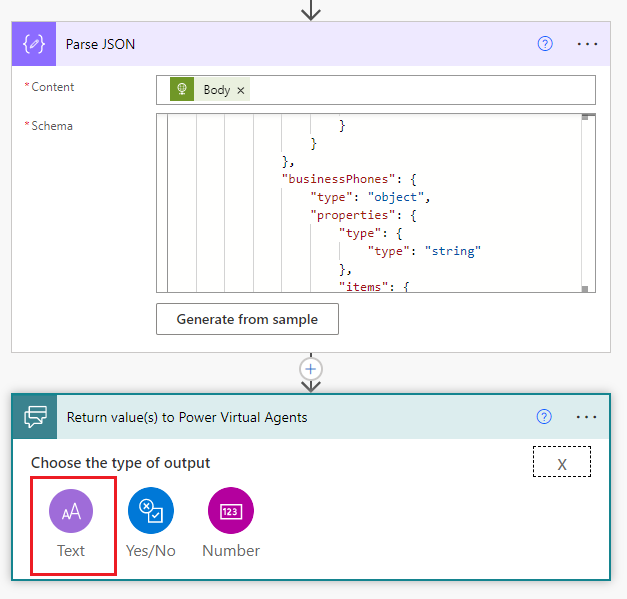Open the Parse JSON more options menu
The width and height of the screenshot is (627, 599).
pyautogui.click(x=587, y=44)
